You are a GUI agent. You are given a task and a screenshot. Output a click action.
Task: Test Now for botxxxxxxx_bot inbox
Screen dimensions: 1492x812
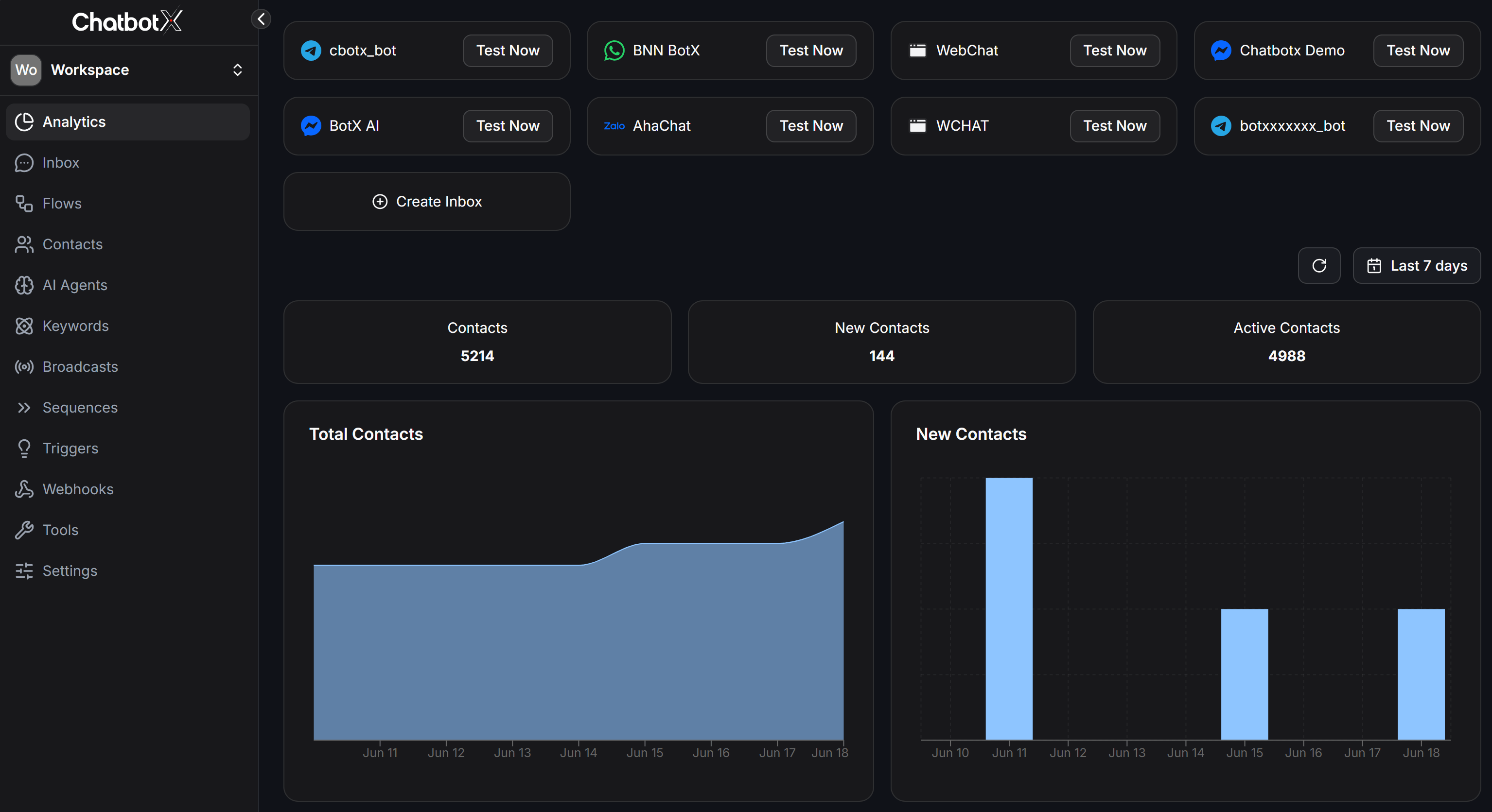[1418, 125]
